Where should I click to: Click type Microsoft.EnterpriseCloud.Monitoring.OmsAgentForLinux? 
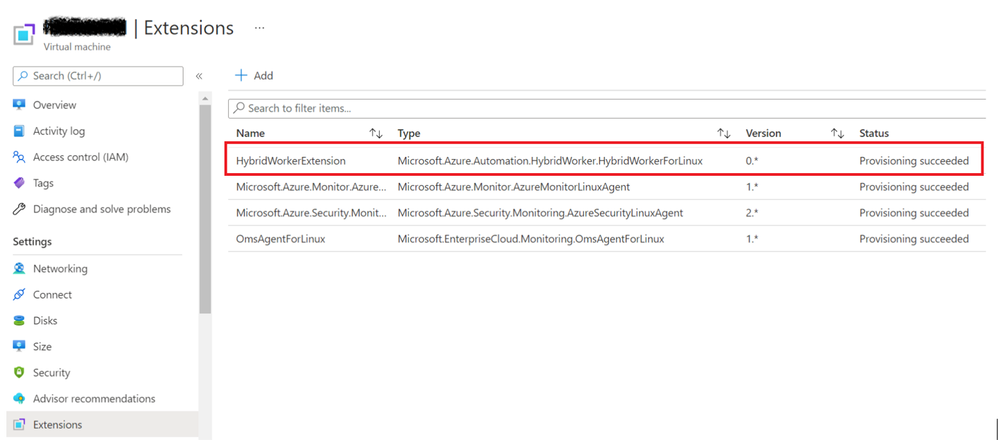pyautogui.click(x=531, y=239)
